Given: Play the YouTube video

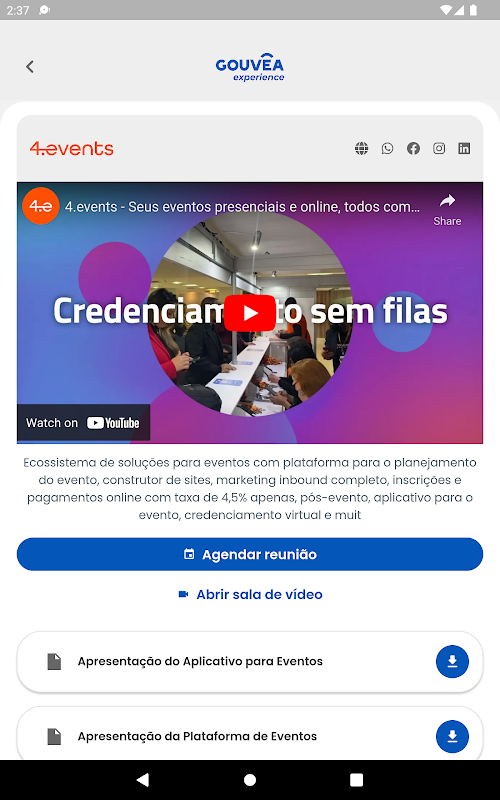Looking at the screenshot, I should 250,313.
